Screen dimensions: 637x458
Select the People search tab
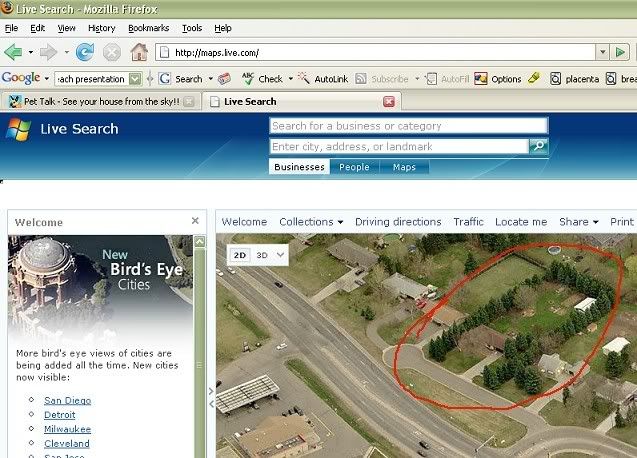point(354,167)
